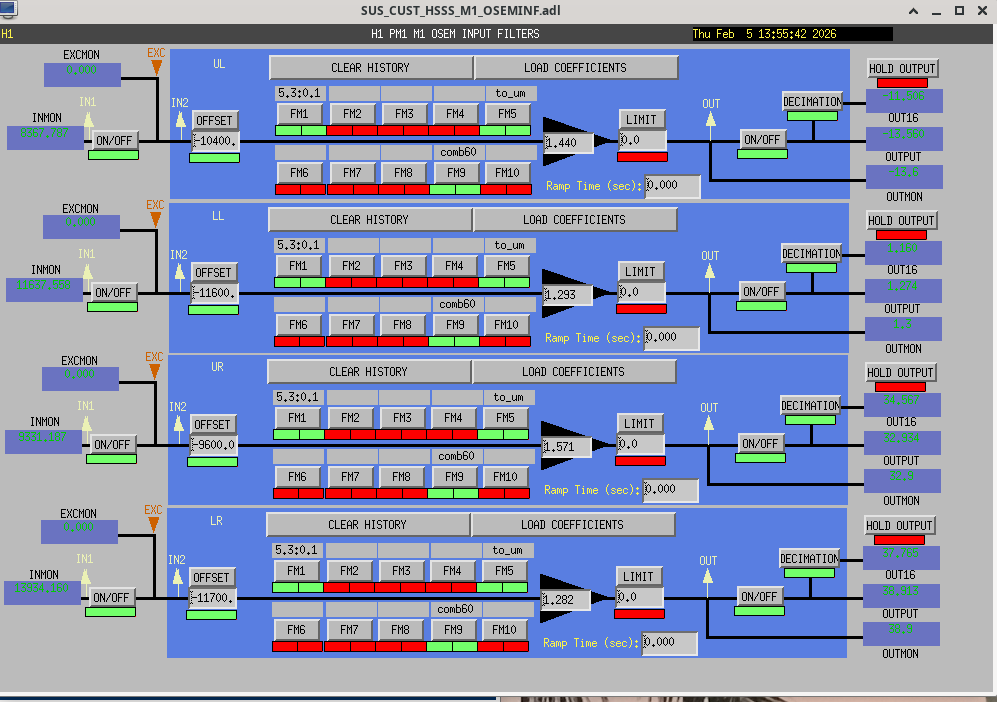Click the LIMIT button in UR row

click(640, 423)
